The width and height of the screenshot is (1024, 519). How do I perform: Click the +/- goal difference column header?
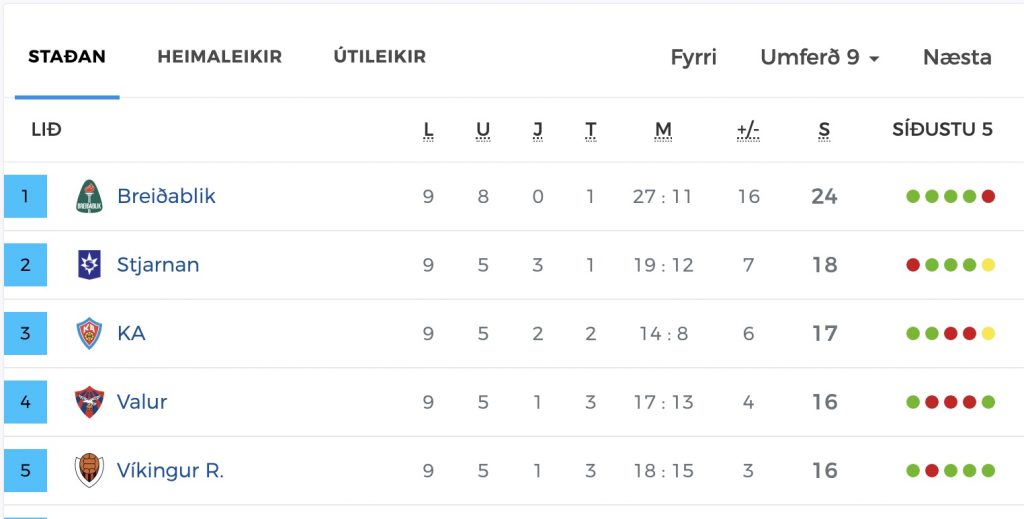[748, 131]
